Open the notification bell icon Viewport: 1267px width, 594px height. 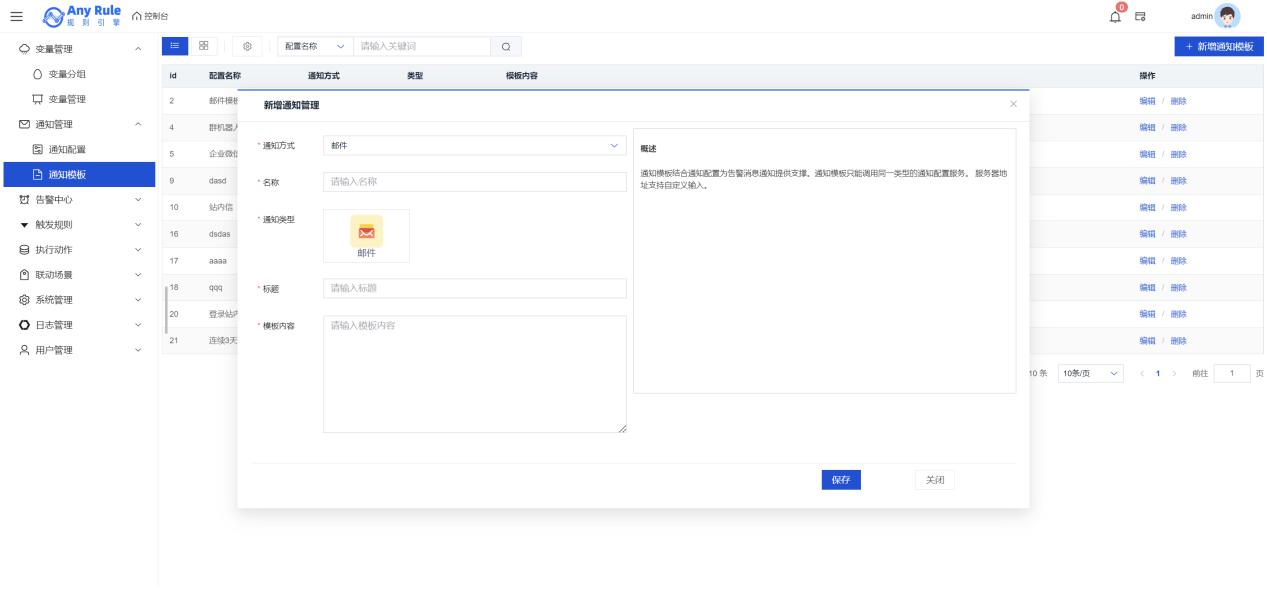coord(1115,16)
